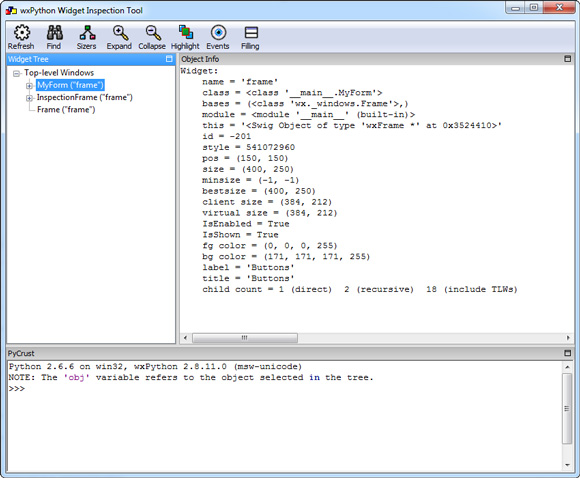Click the "label = 'Buttons'" line
The image size is (580, 478).
click(248, 267)
